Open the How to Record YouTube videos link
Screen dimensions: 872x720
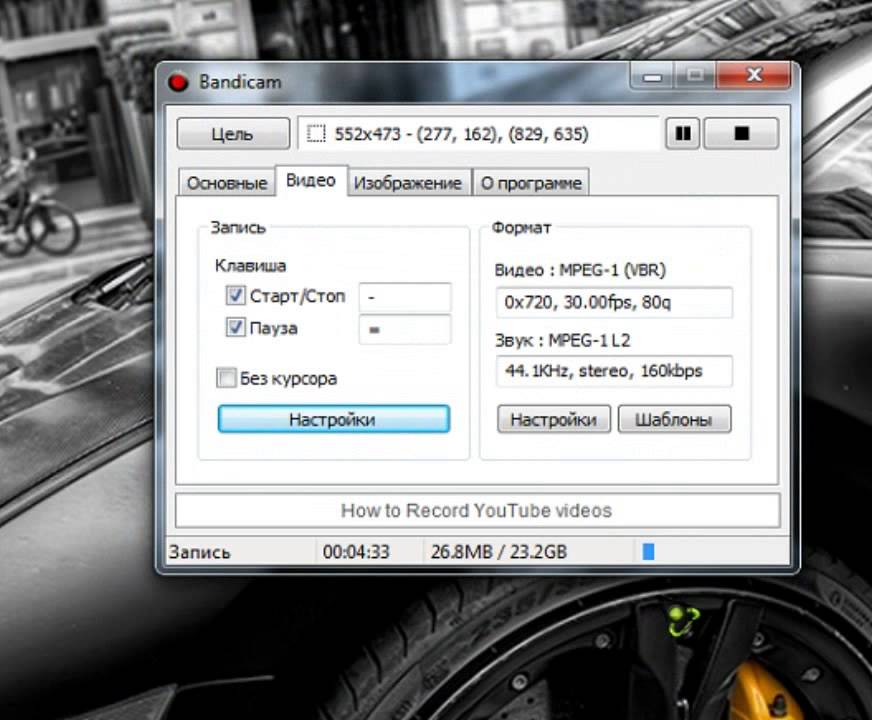pyautogui.click(x=477, y=510)
